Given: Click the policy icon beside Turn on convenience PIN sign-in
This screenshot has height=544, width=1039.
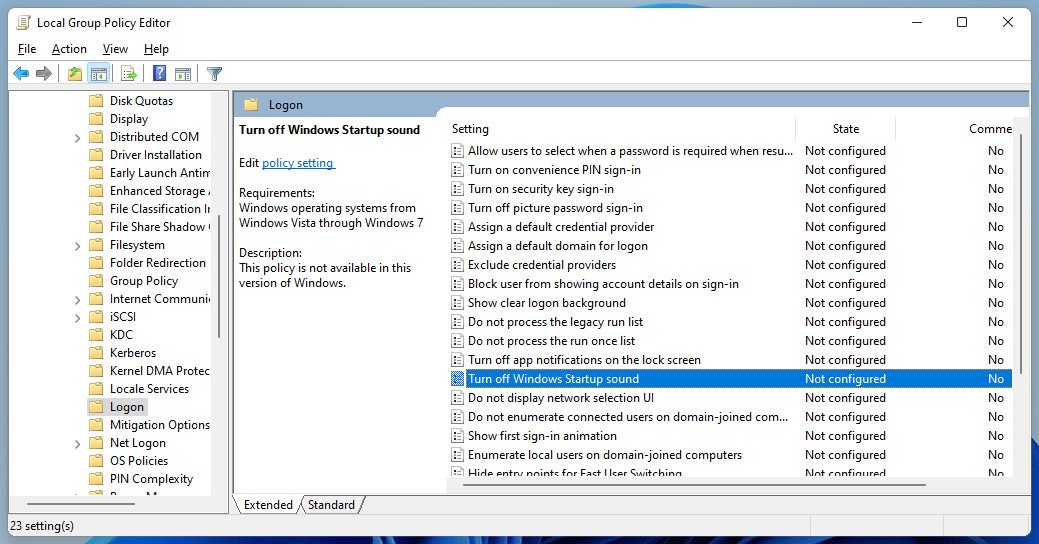Looking at the screenshot, I should coord(457,170).
